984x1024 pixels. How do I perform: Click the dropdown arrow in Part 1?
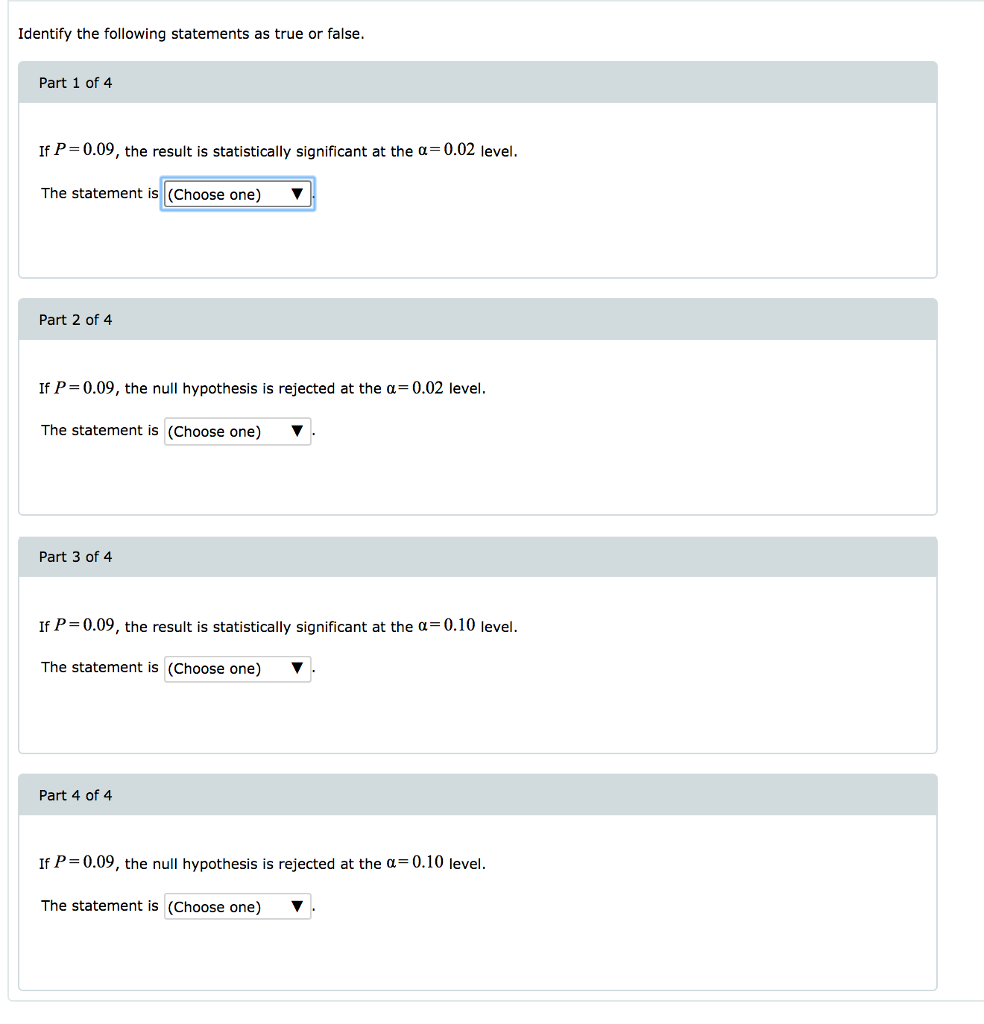298,194
